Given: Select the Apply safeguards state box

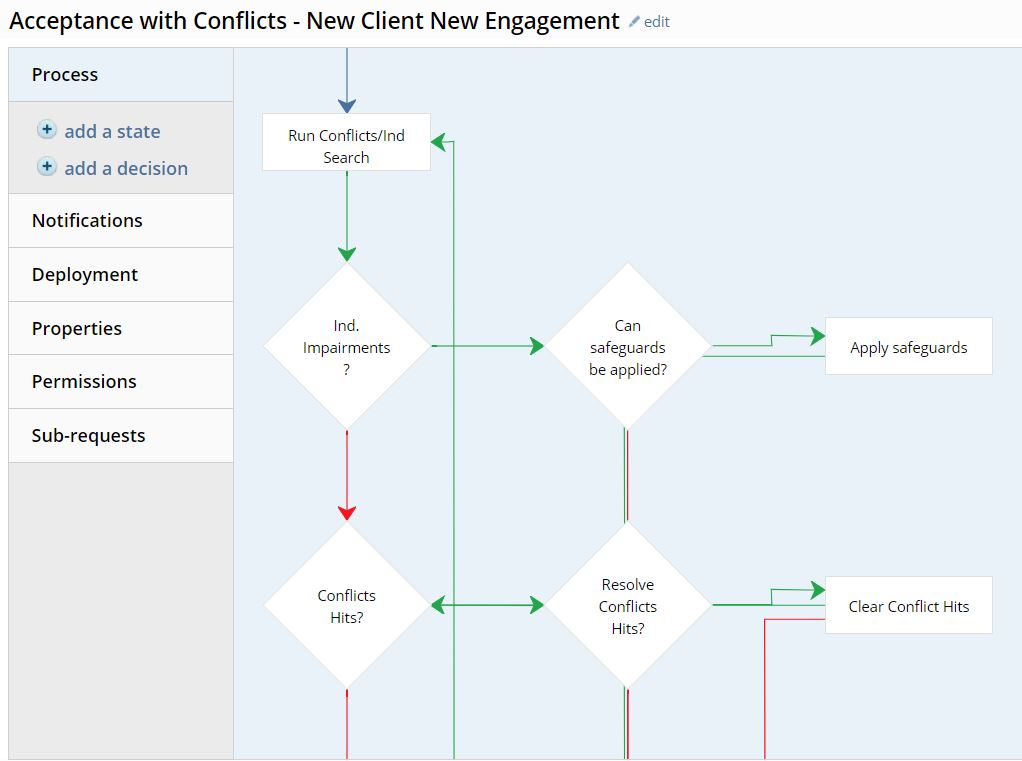Looking at the screenshot, I should click(908, 347).
